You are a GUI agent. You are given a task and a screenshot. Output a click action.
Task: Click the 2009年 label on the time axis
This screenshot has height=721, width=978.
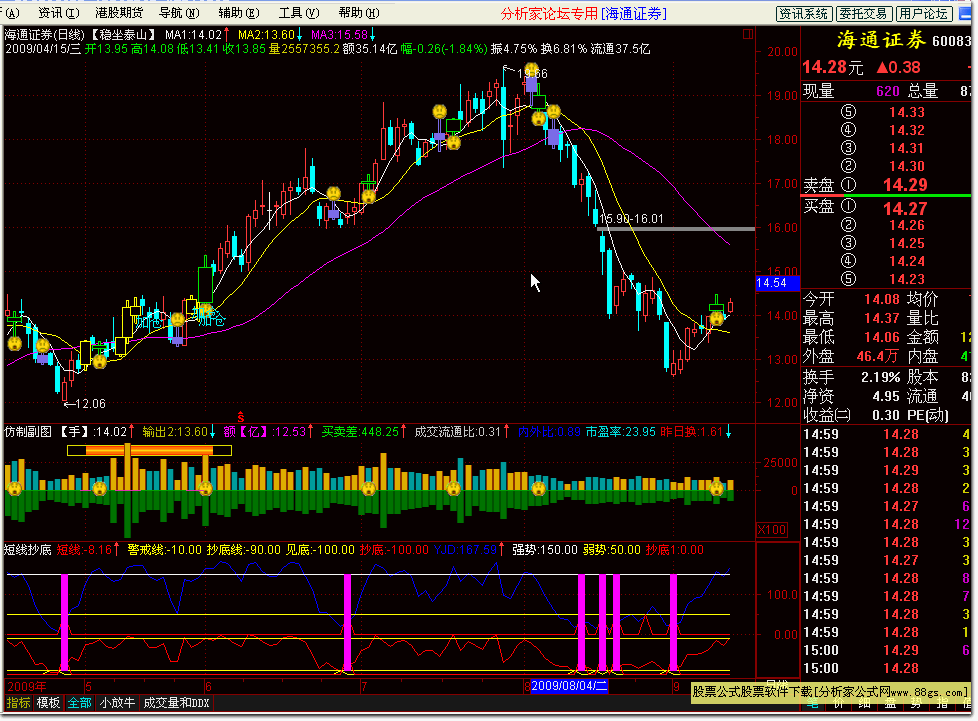(26, 686)
